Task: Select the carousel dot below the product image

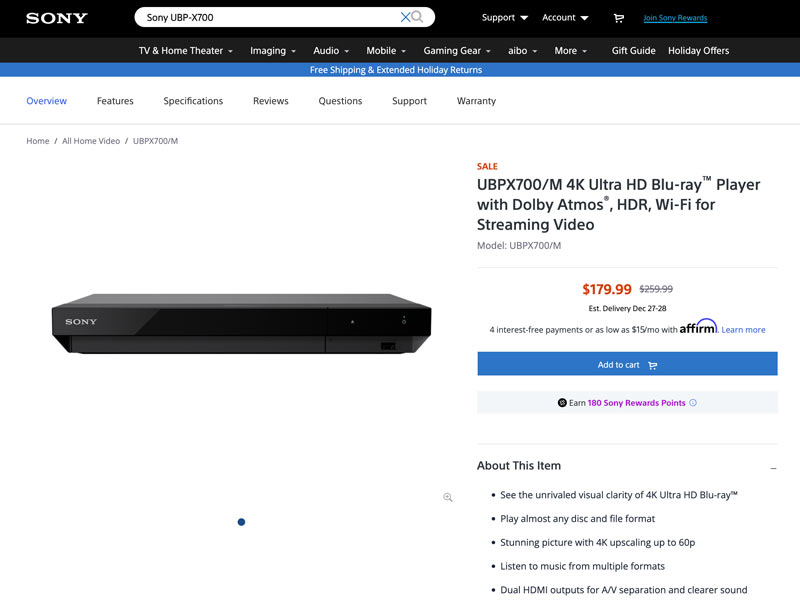Action: (241, 521)
